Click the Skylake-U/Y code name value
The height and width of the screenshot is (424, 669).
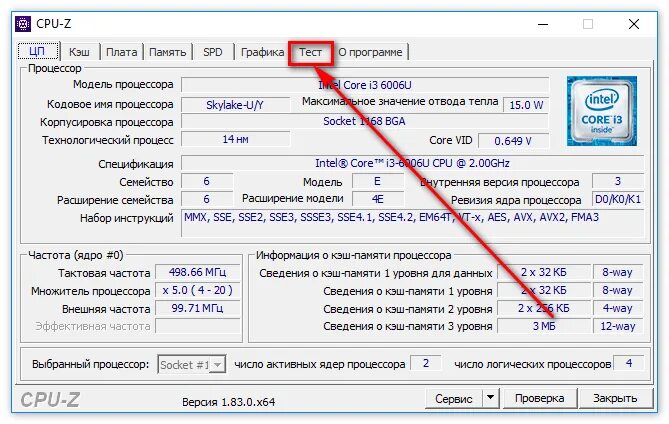pyautogui.click(x=235, y=105)
